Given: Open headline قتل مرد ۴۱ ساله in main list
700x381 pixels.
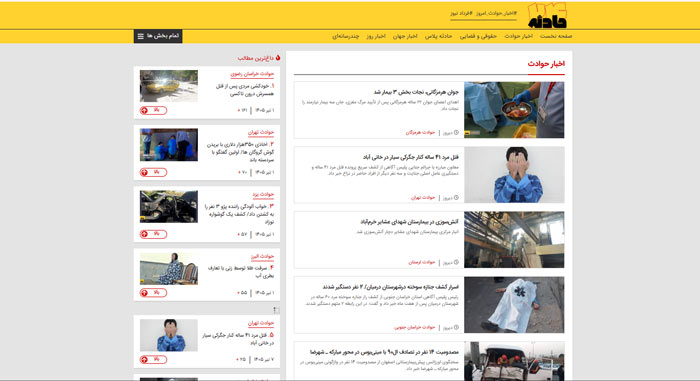Looking at the screenshot, I should (411, 157).
